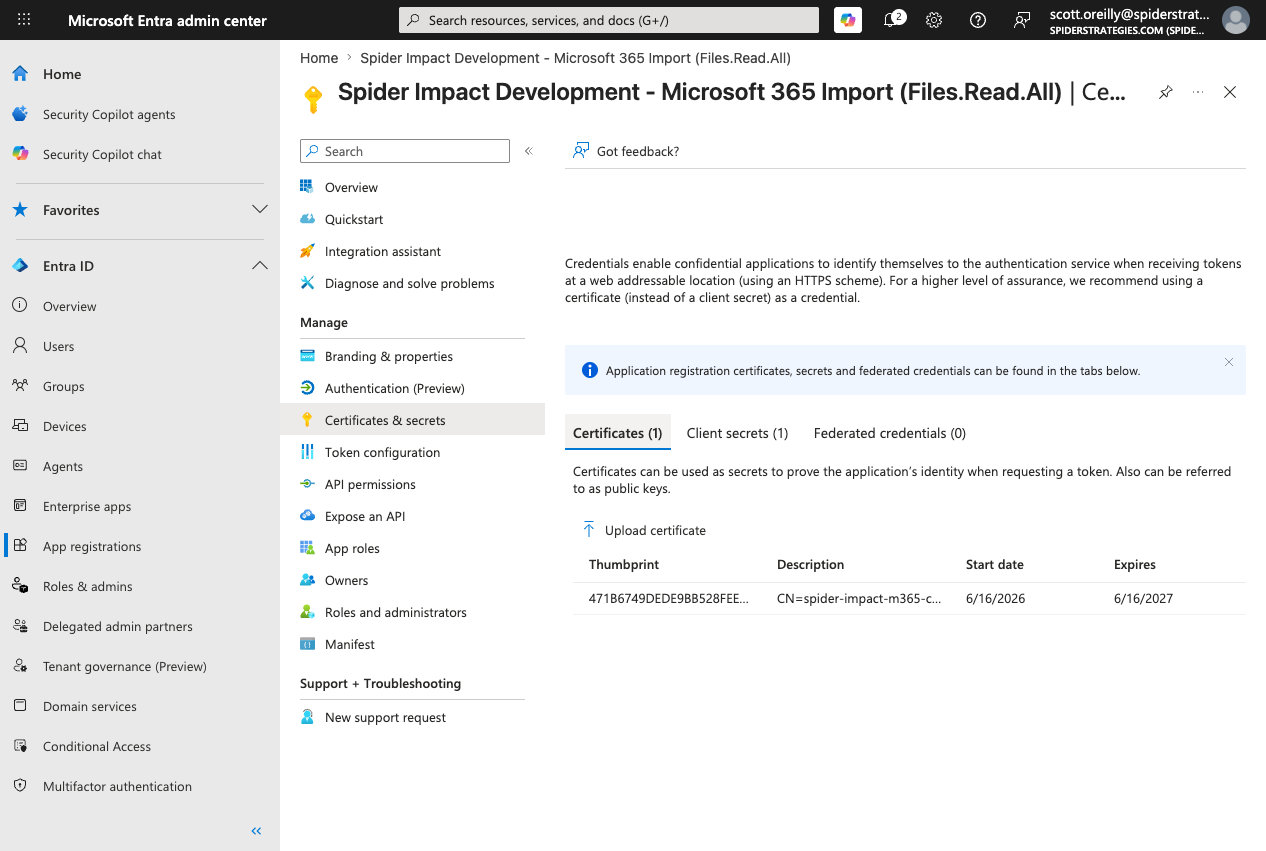Click the Home breadcrumb link
The height and width of the screenshot is (851, 1266).
(319, 58)
